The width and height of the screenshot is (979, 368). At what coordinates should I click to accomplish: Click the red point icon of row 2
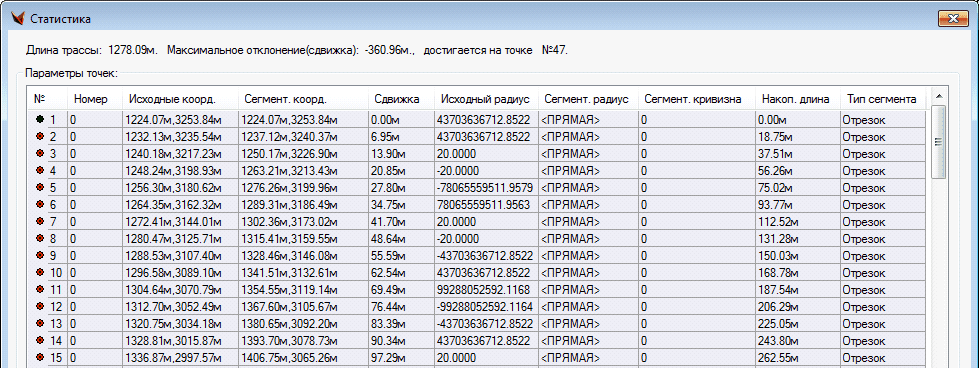point(40,136)
